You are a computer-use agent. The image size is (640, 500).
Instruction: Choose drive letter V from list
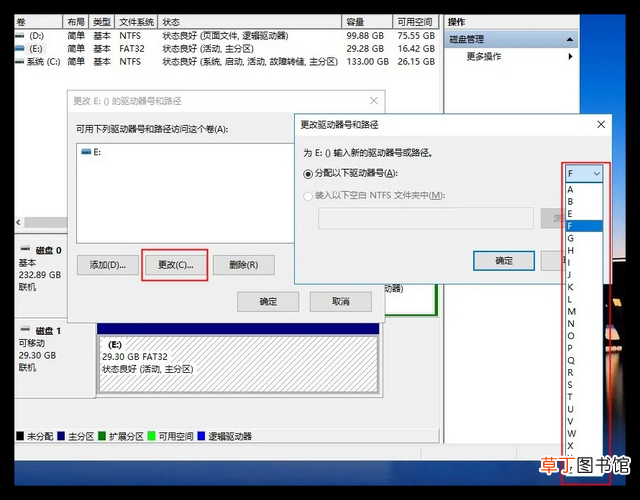pos(584,421)
